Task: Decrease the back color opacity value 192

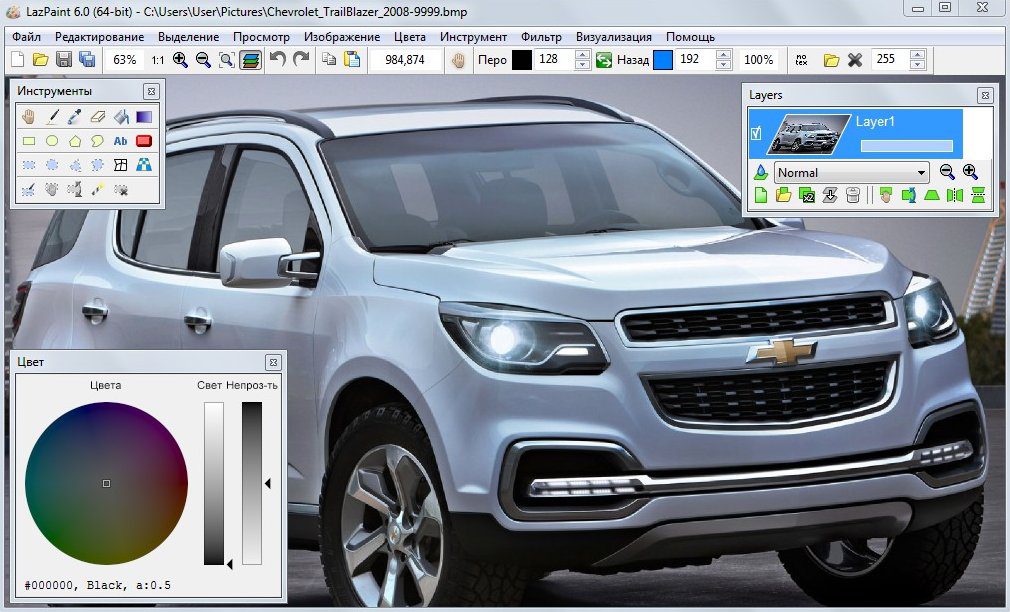Action: [x=723, y=65]
